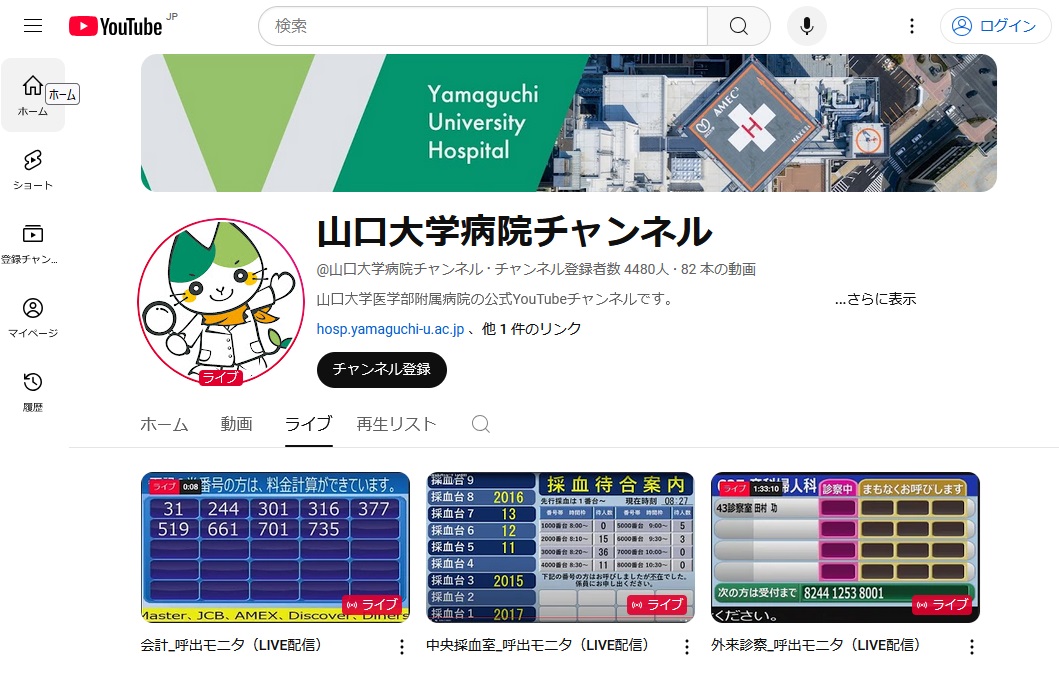
Task: Click the チャンネル登録 subscribe button
Action: click(x=382, y=369)
